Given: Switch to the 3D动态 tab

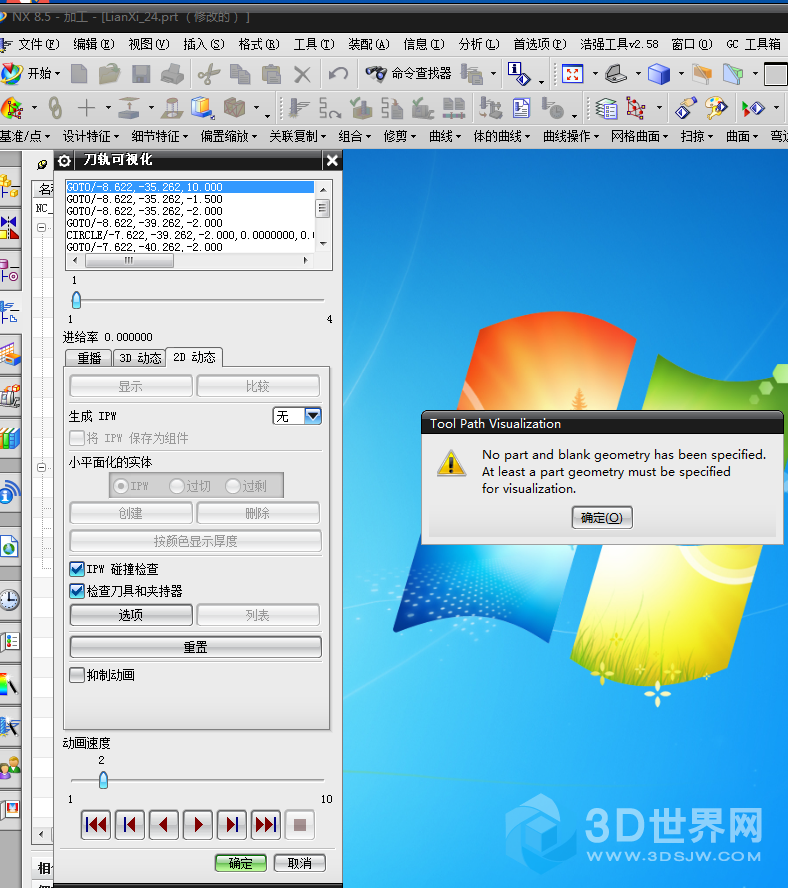Looking at the screenshot, I should [x=140, y=358].
